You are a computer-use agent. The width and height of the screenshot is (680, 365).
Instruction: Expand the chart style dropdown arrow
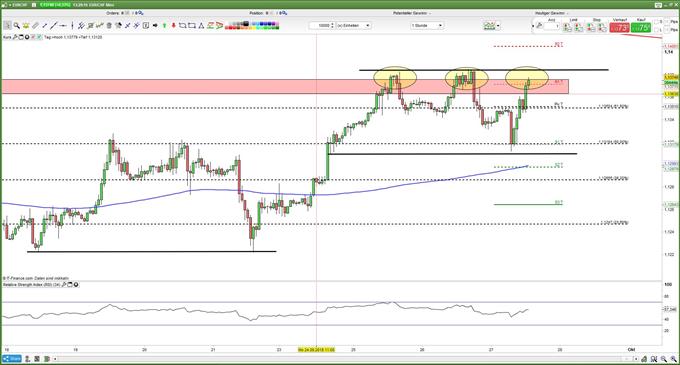tap(498, 26)
